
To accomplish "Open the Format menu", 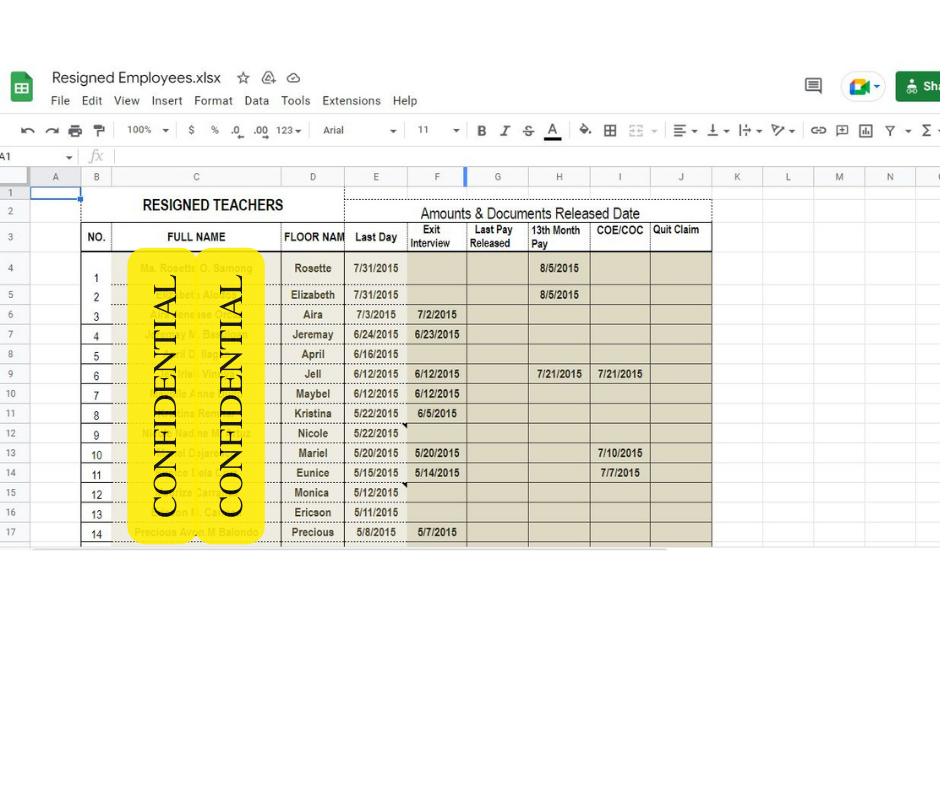I will [213, 101].
